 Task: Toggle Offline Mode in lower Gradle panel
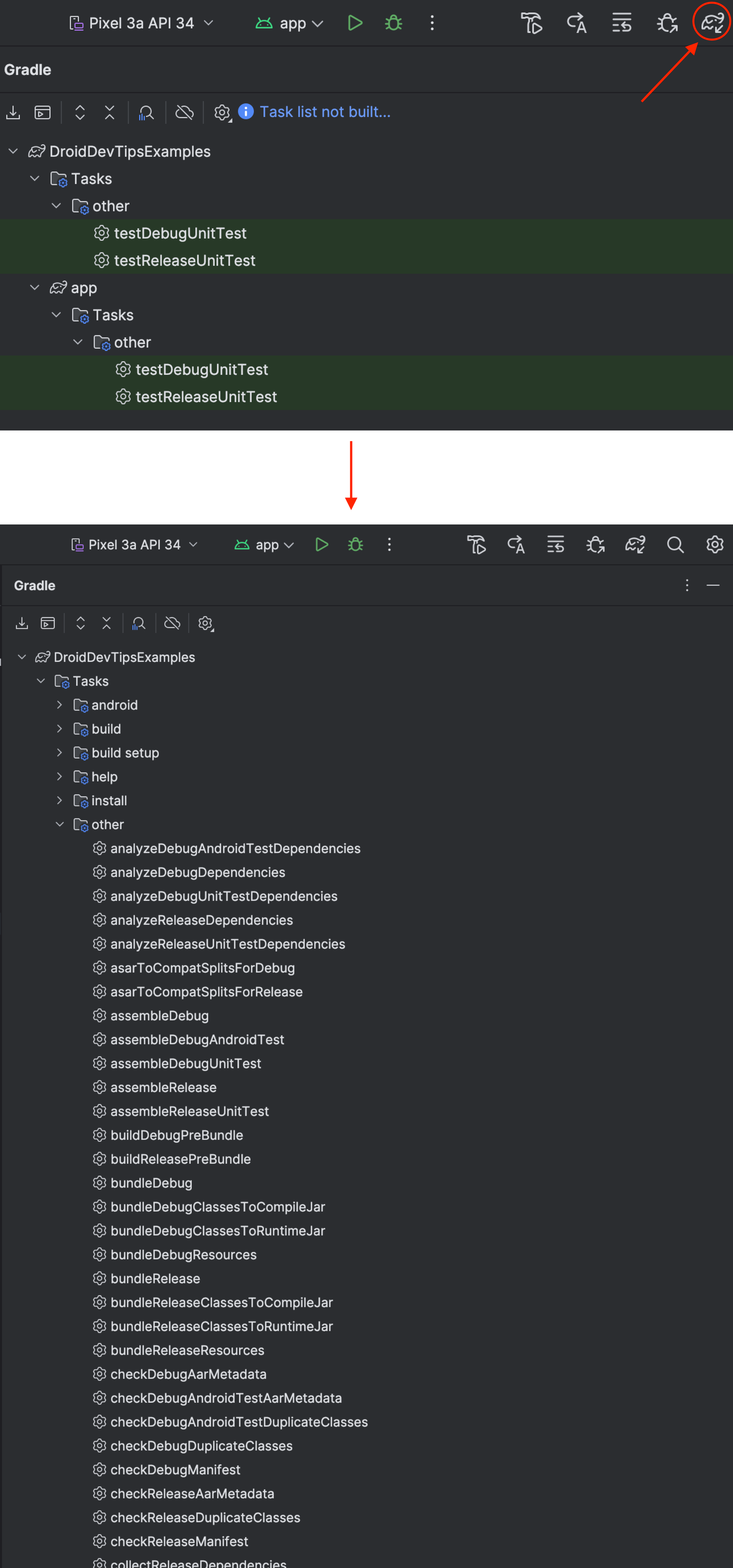click(x=172, y=623)
